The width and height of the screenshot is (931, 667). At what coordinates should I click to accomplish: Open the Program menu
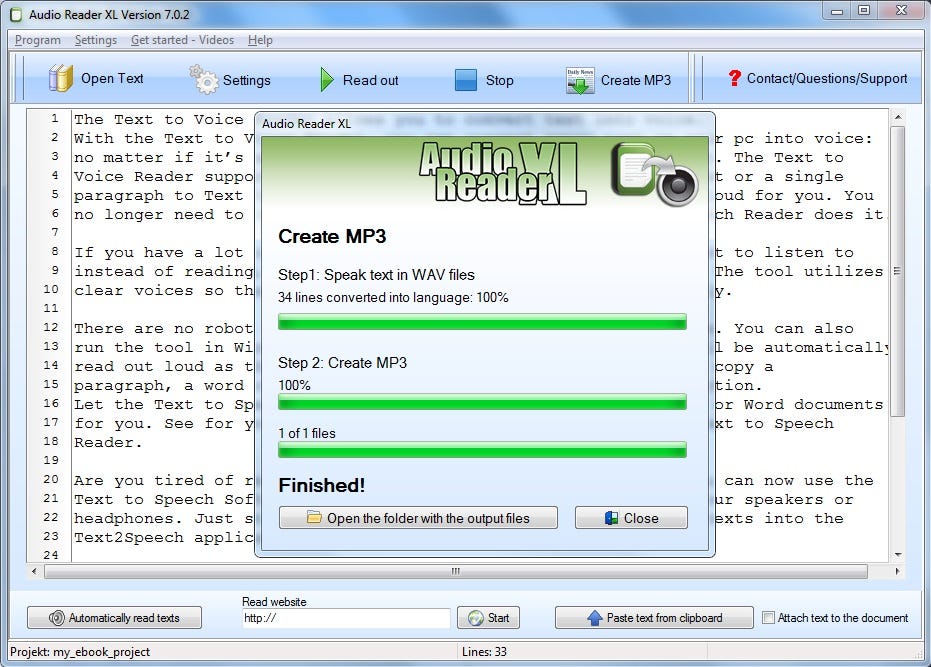tap(37, 40)
